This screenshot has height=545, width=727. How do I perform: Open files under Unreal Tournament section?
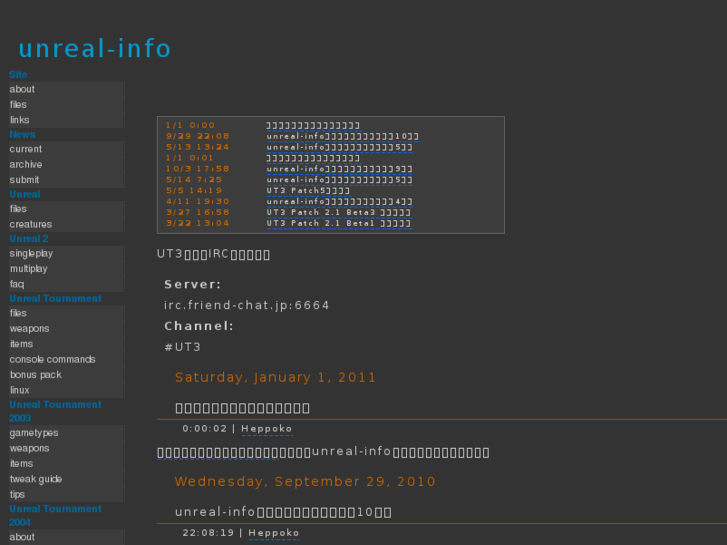(66, 313)
